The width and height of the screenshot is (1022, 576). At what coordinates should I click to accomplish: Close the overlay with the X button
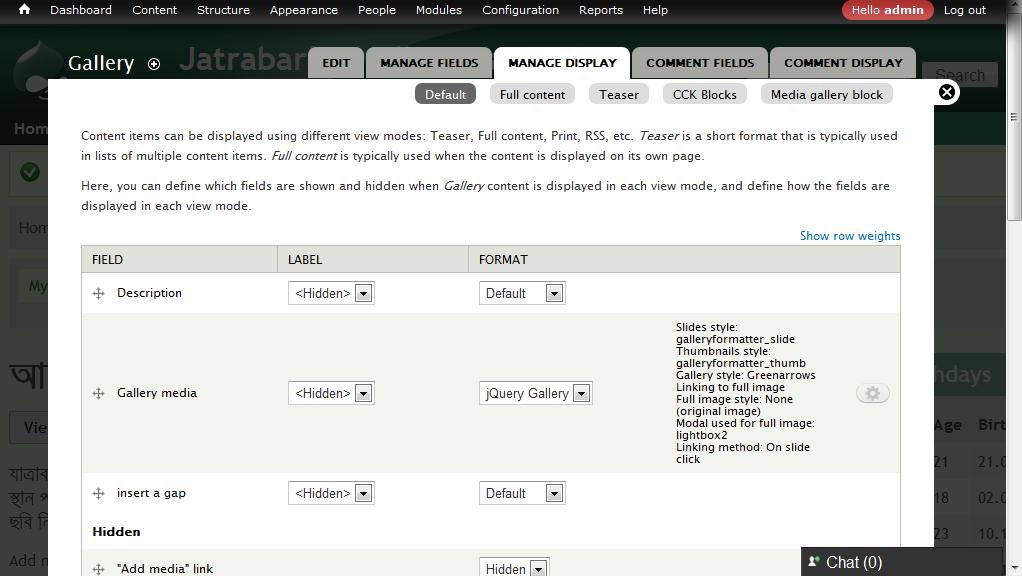coord(946,93)
